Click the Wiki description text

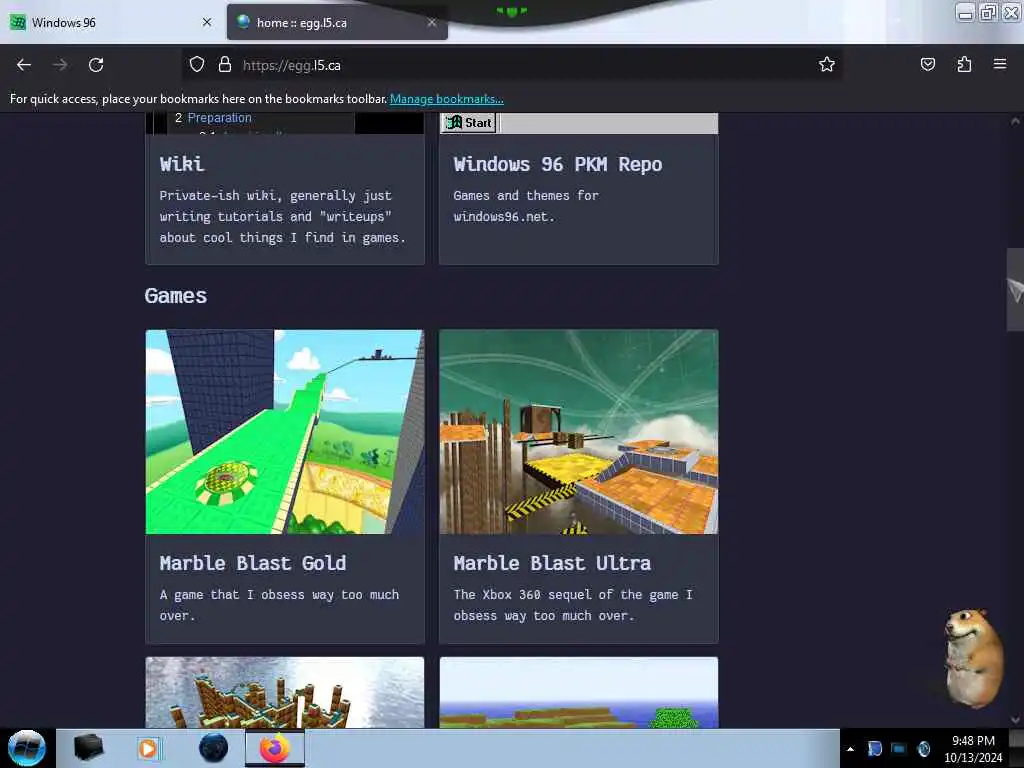click(x=282, y=216)
